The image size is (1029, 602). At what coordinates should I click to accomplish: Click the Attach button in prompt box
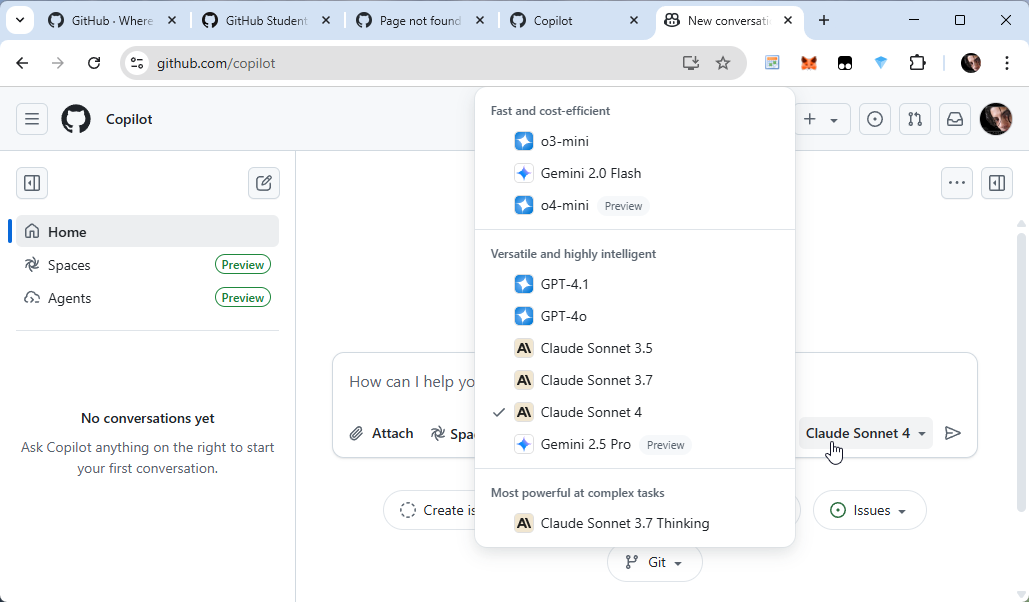[381, 433]
